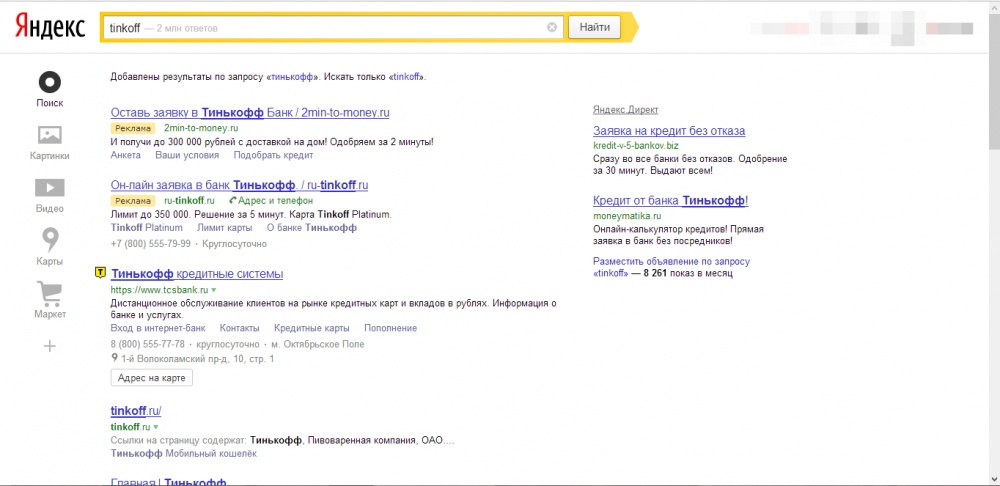Open the Картинки images icon
Viewport: 1000px width, 486px height.
(50, 135)
